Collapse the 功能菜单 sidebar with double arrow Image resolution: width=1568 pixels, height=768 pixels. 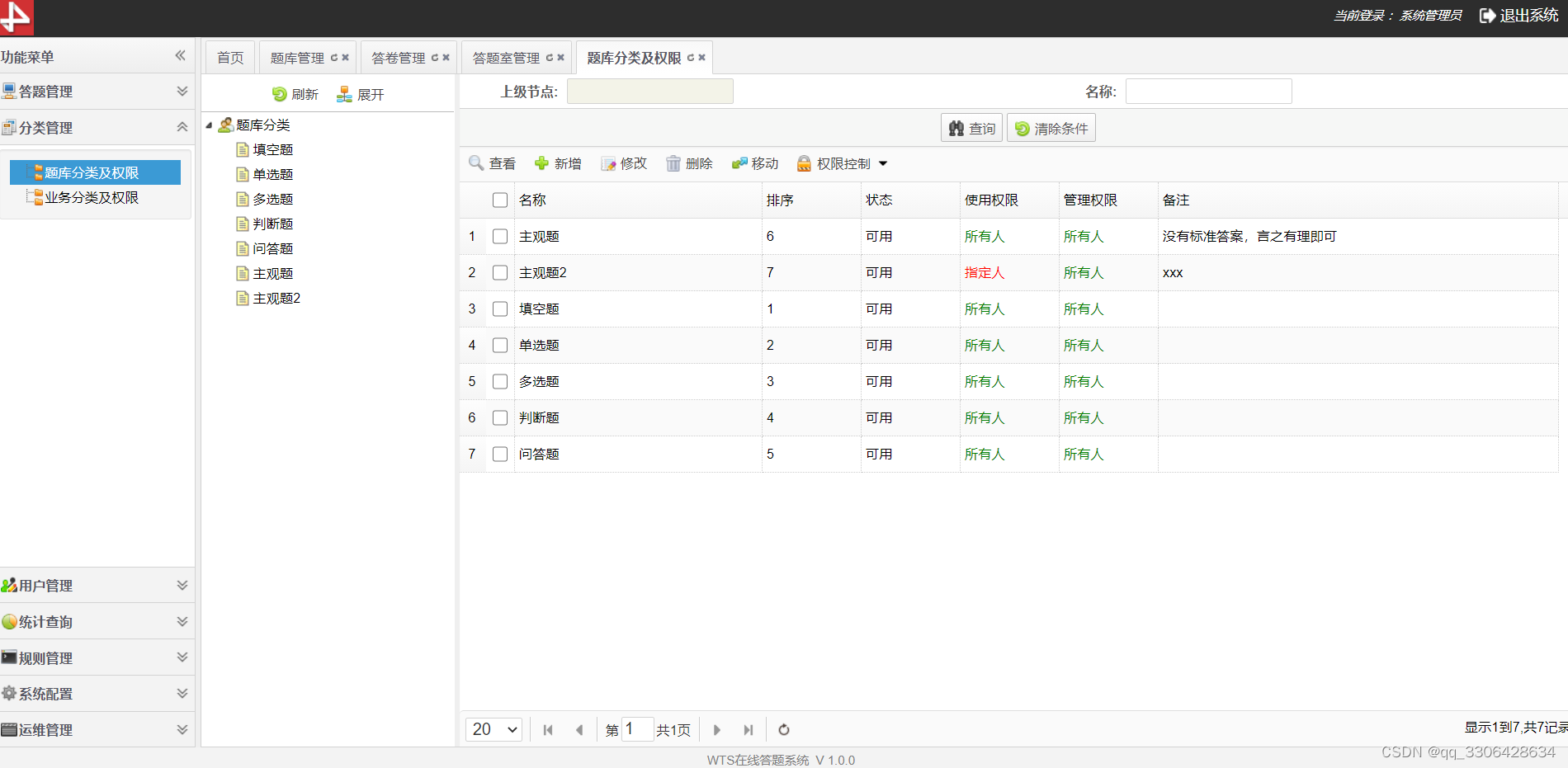pos(180,55)
